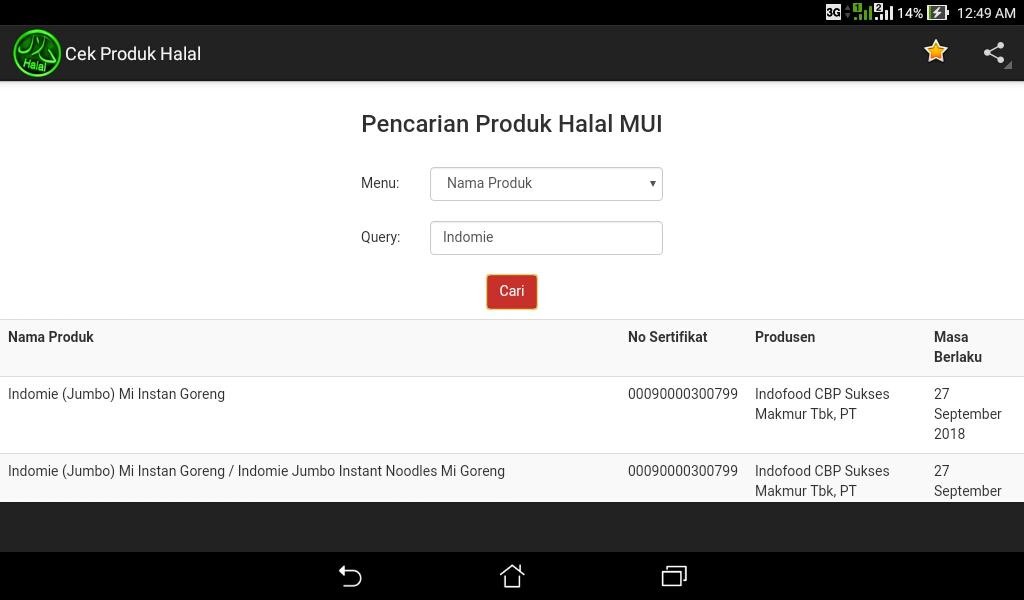Tap Indofood CBP Sukses Makmur in first row
This screenshot has width=1024, height=600.
click(822, 403)
